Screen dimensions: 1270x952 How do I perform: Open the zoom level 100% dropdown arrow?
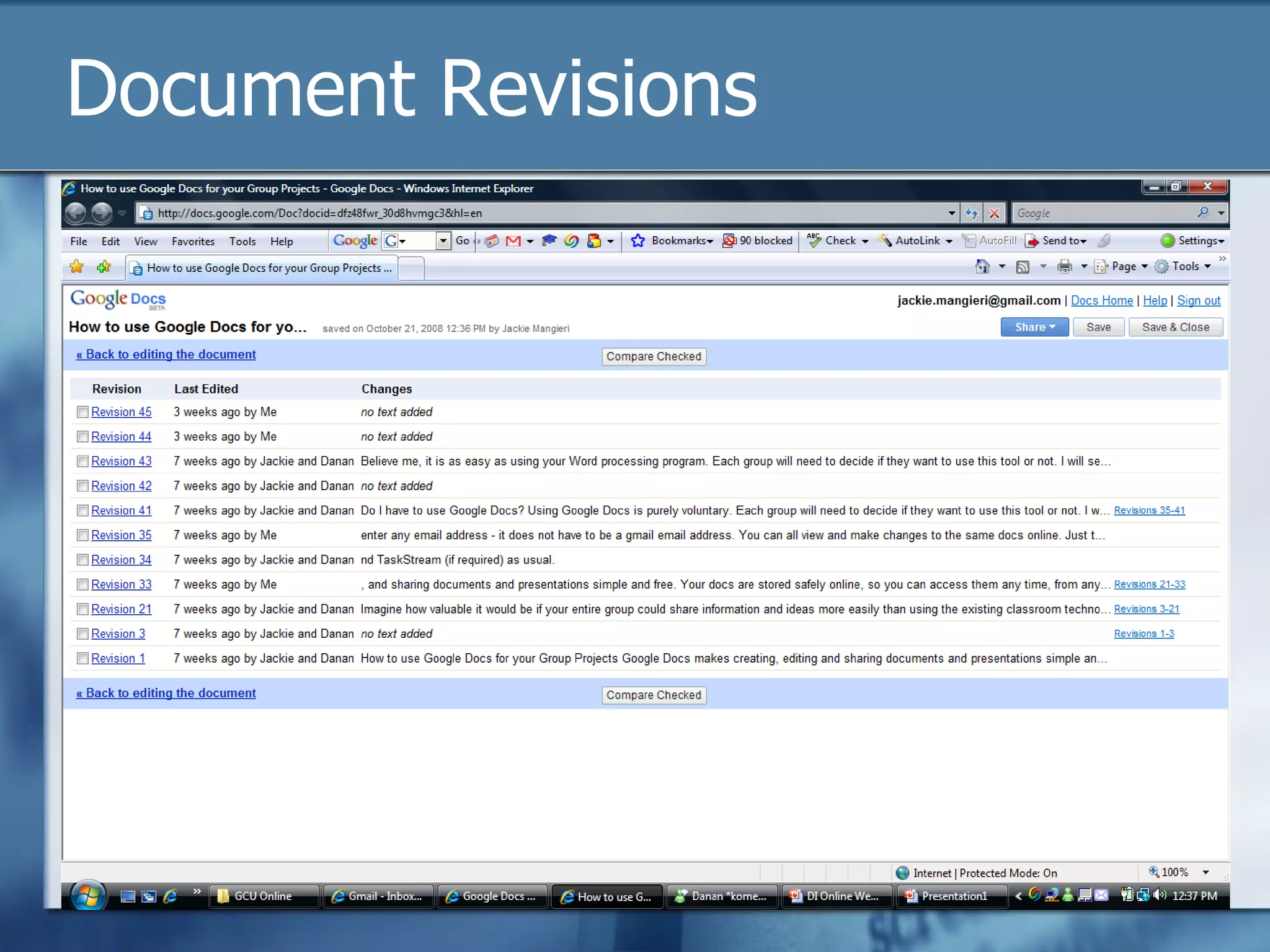tap(1206, 873)
